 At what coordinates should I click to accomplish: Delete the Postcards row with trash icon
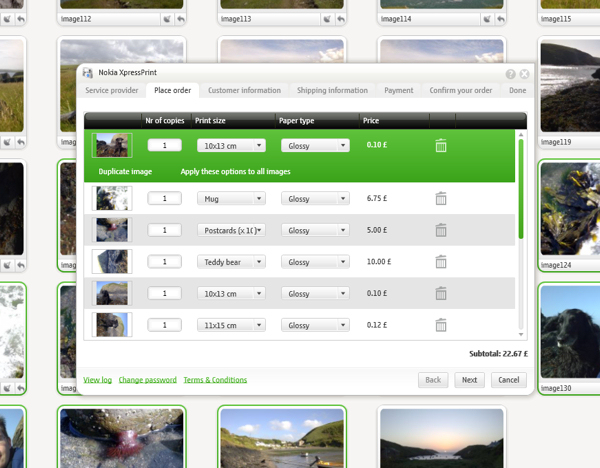point(441,230)
